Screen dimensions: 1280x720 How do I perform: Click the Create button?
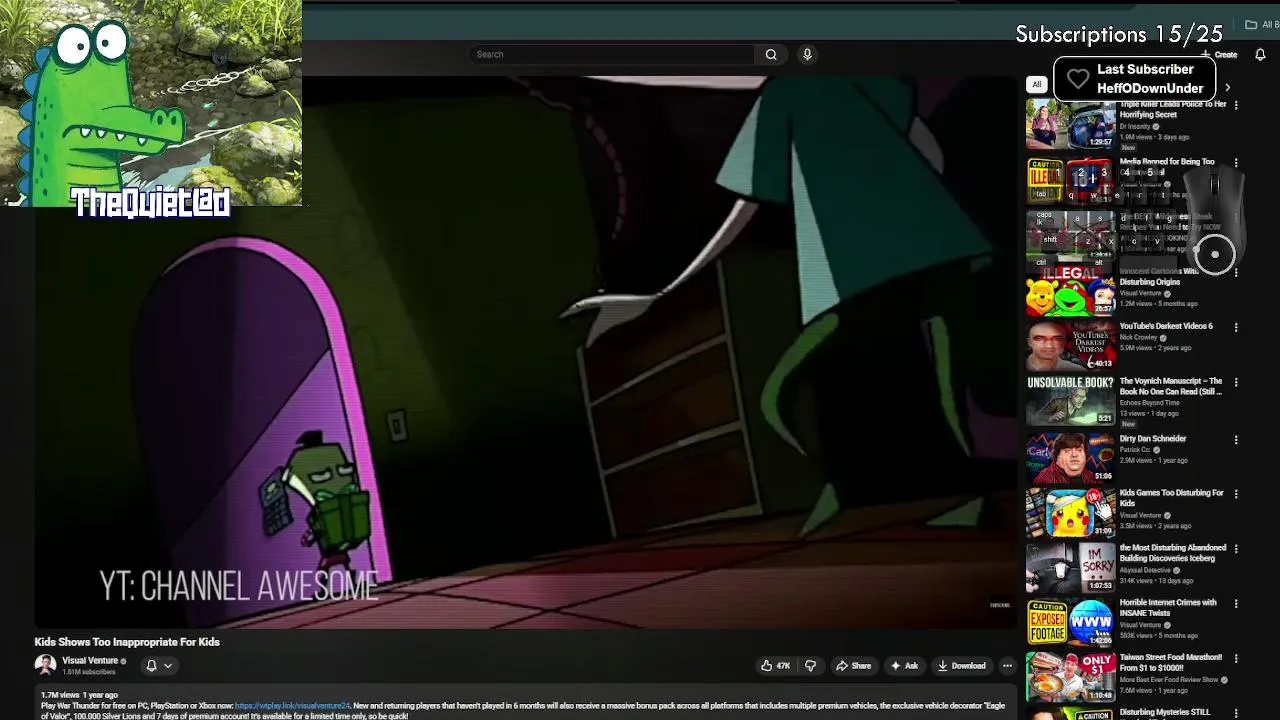point(1220,54)
